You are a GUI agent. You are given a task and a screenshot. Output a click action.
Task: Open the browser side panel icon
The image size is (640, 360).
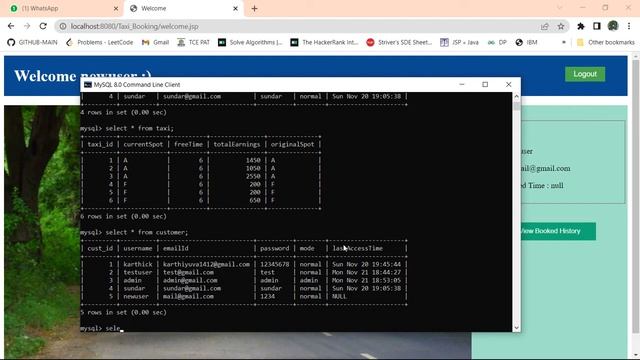(x=597, y=26)
